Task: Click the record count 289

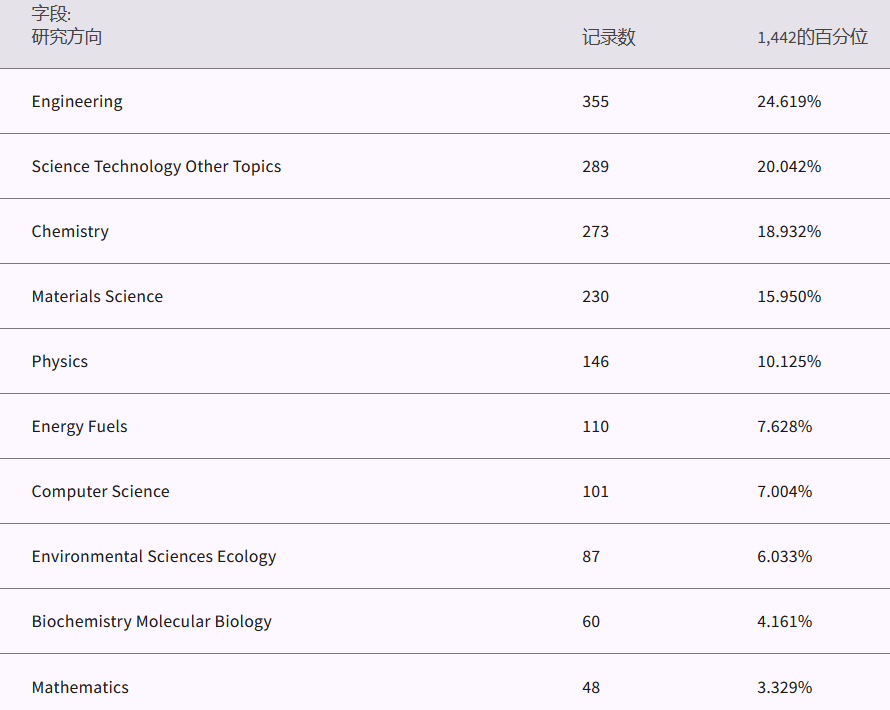Action: (595, 167)
